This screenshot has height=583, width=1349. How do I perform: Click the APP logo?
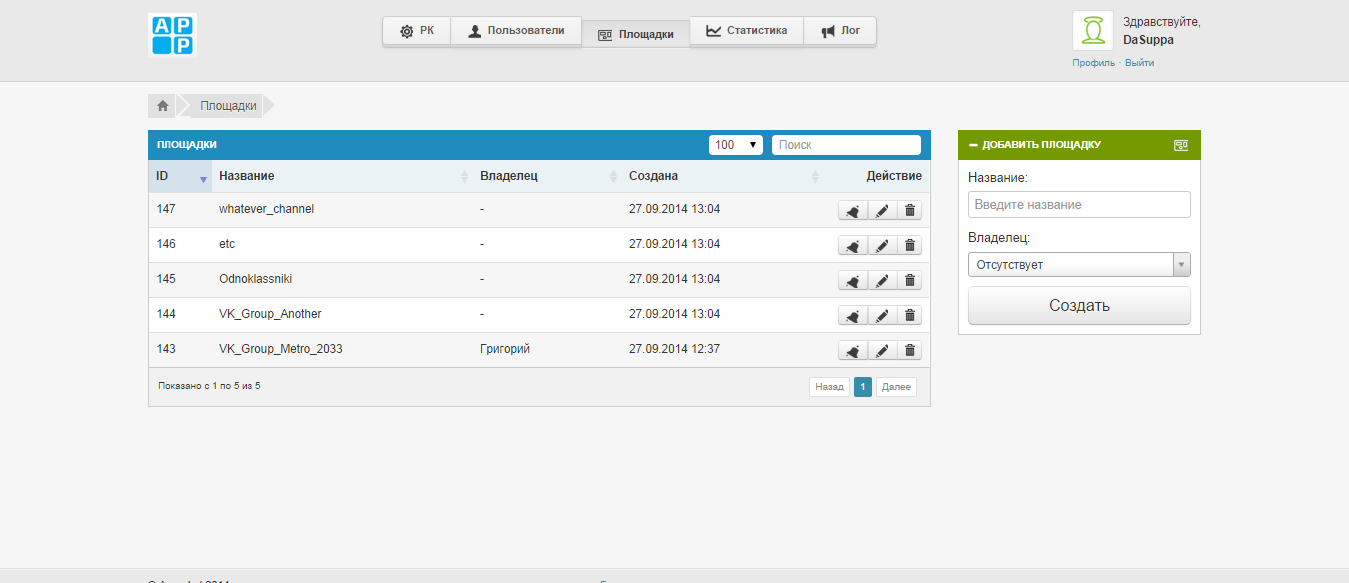coord(172,35)
